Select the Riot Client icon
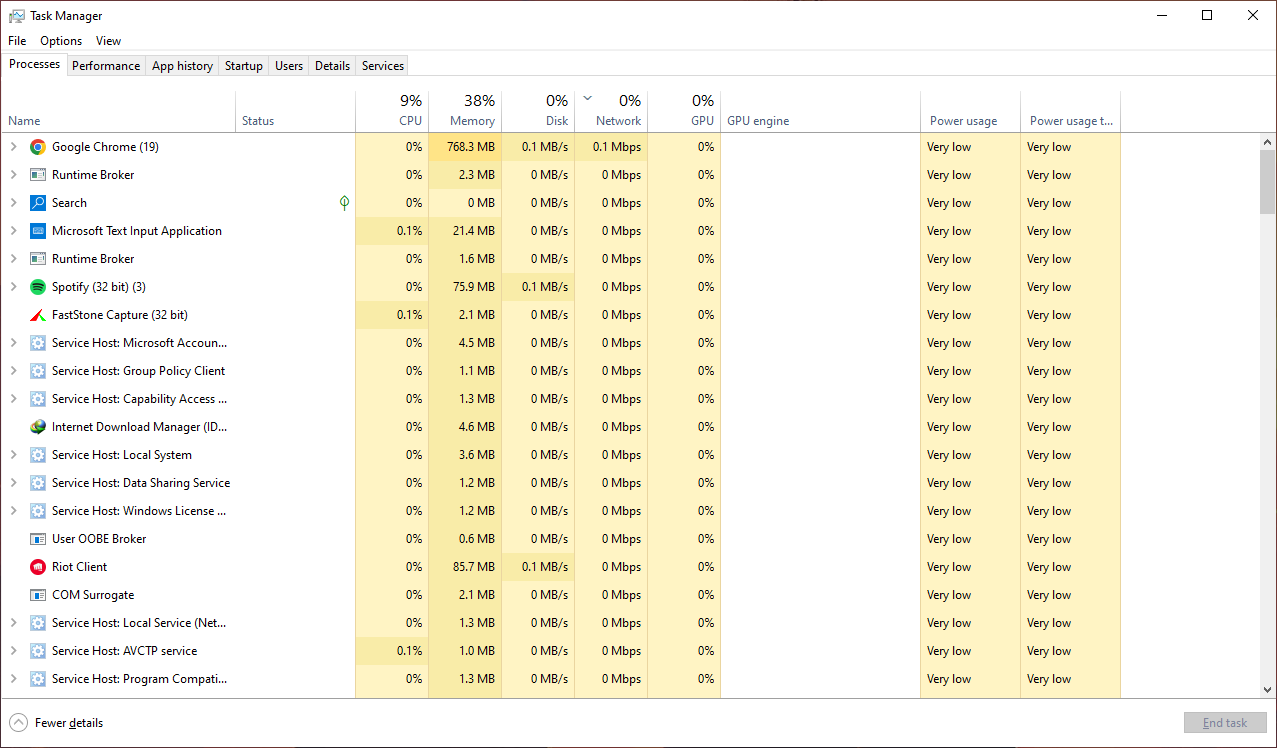Viewport: 1277px width, 748px height. point(37,566)
